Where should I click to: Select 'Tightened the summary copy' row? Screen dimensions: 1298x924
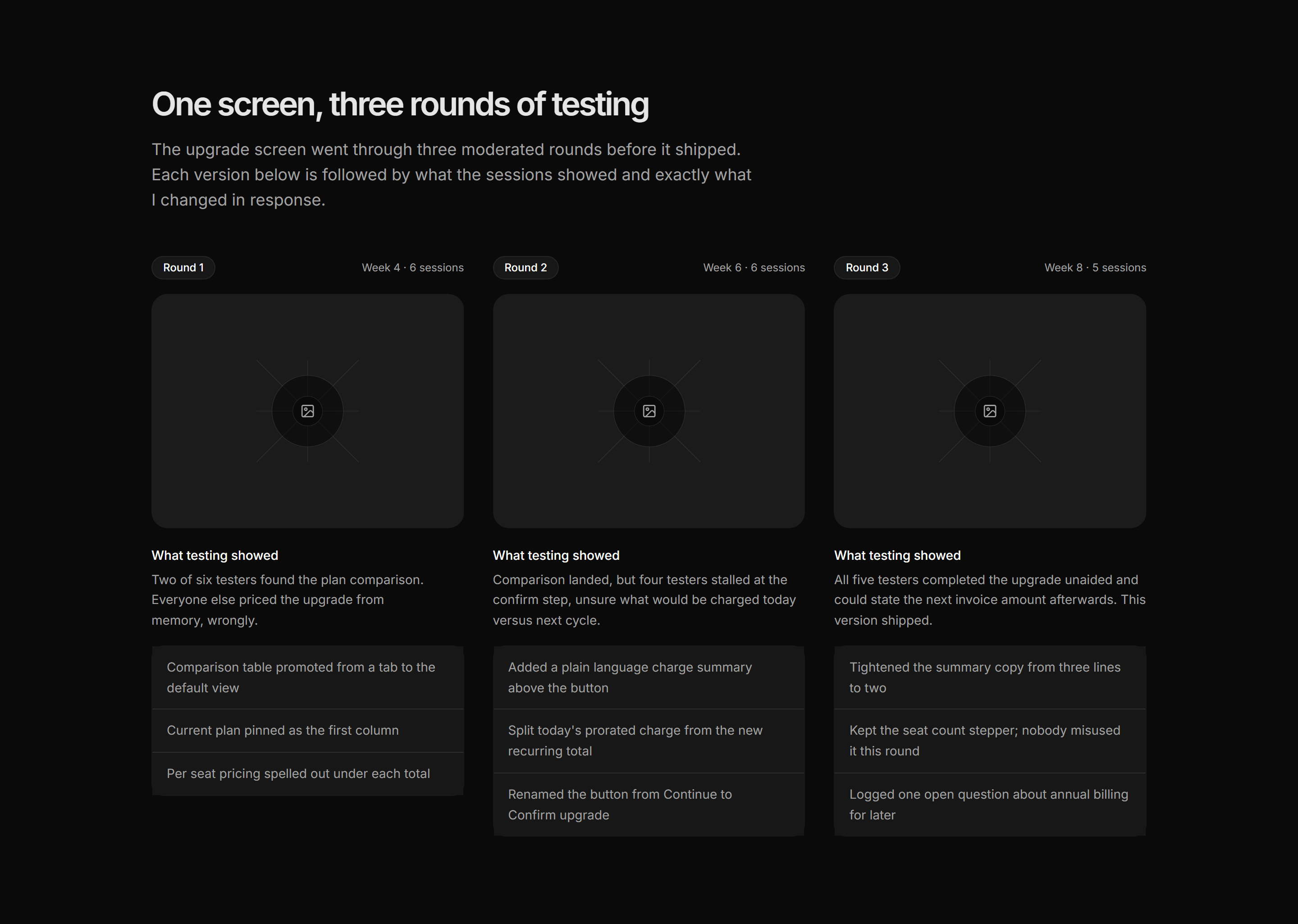[x=990, y=677]
